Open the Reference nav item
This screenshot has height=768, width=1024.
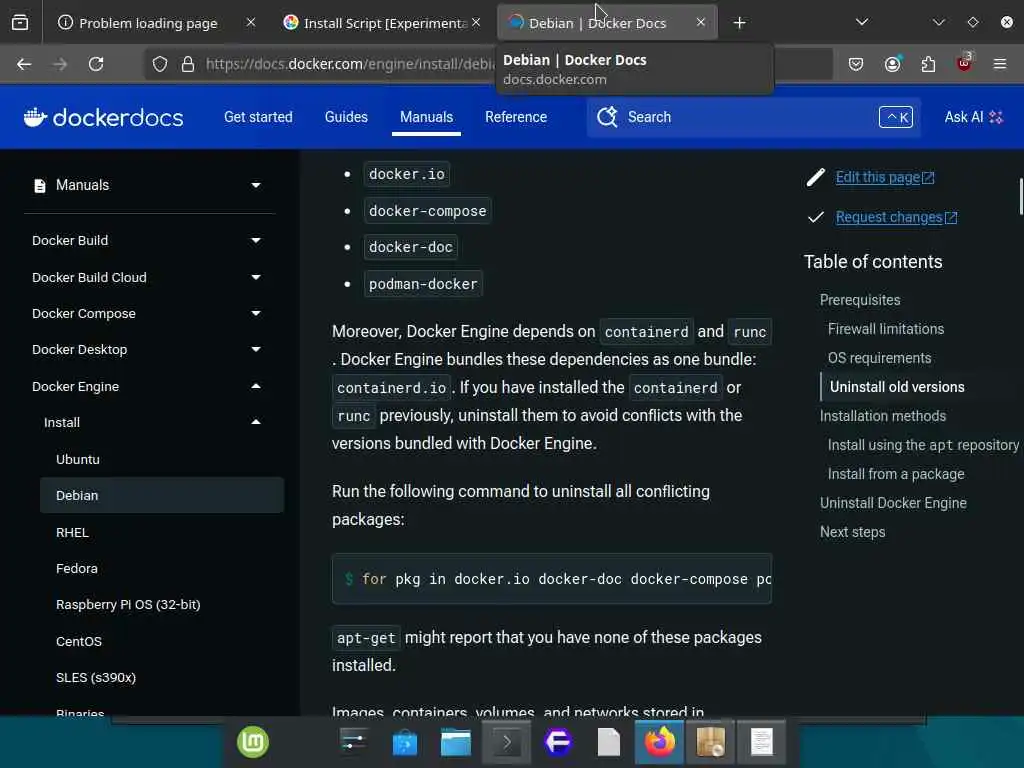[516, 117]
